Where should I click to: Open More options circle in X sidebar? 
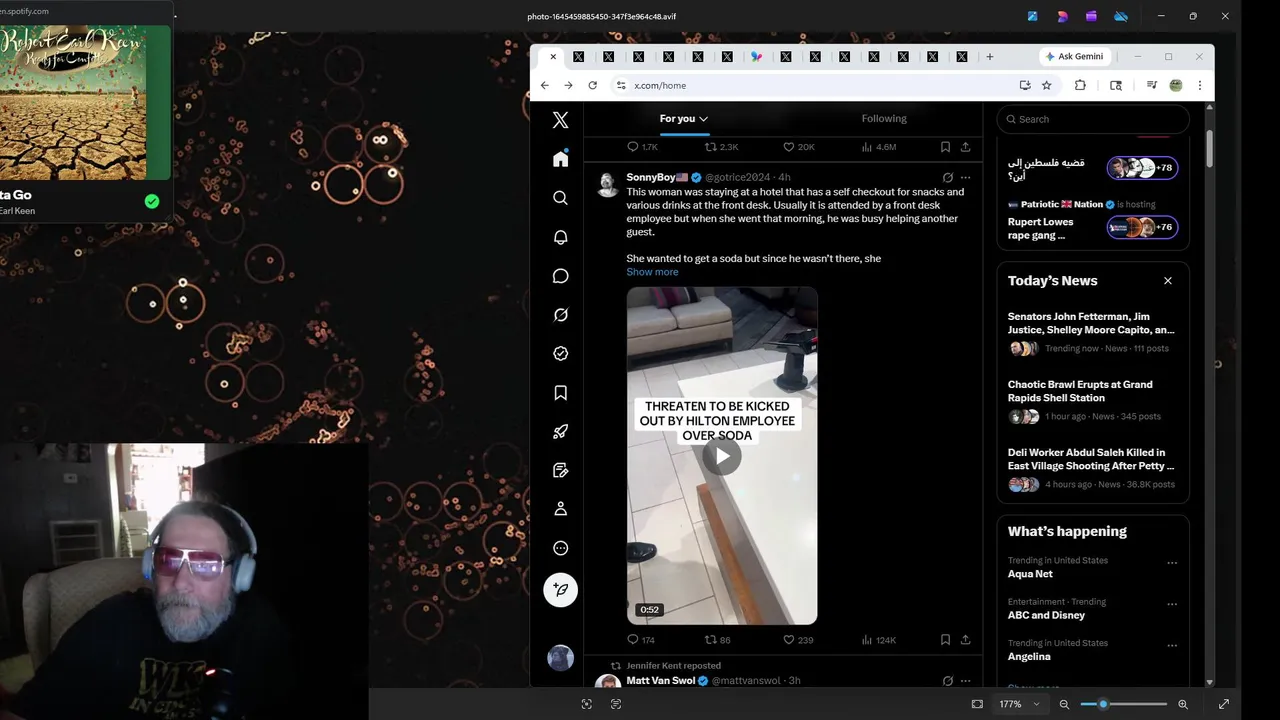click(560, 548)
